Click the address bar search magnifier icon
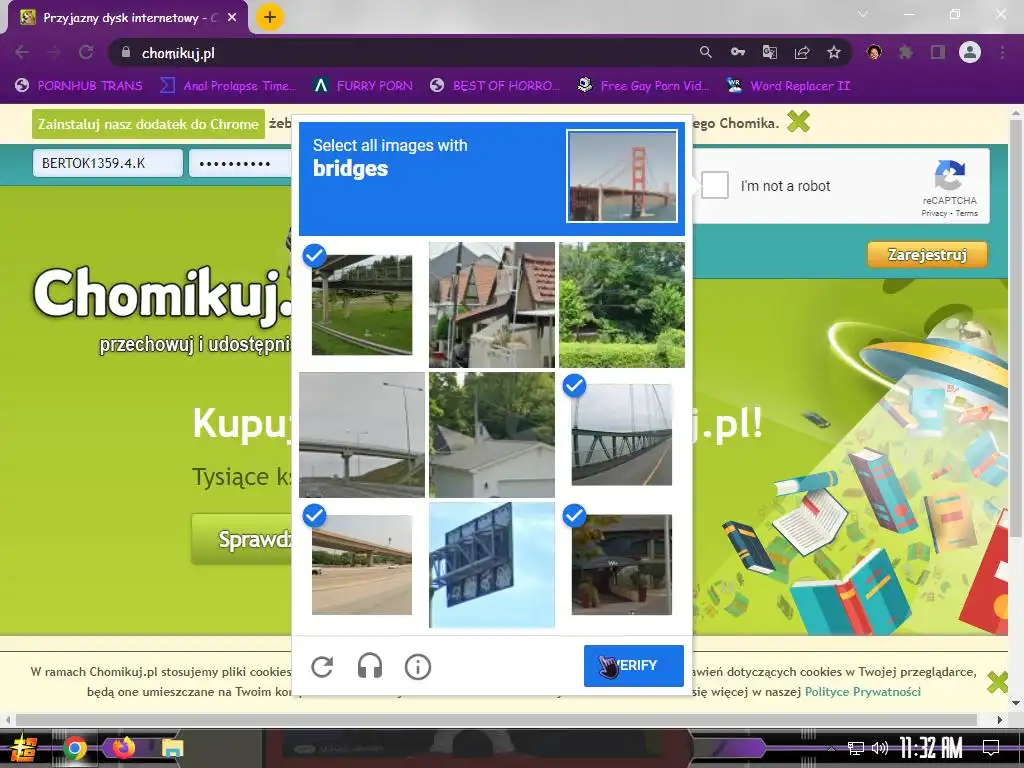1024x768 pixels. [x=705, y=52]
